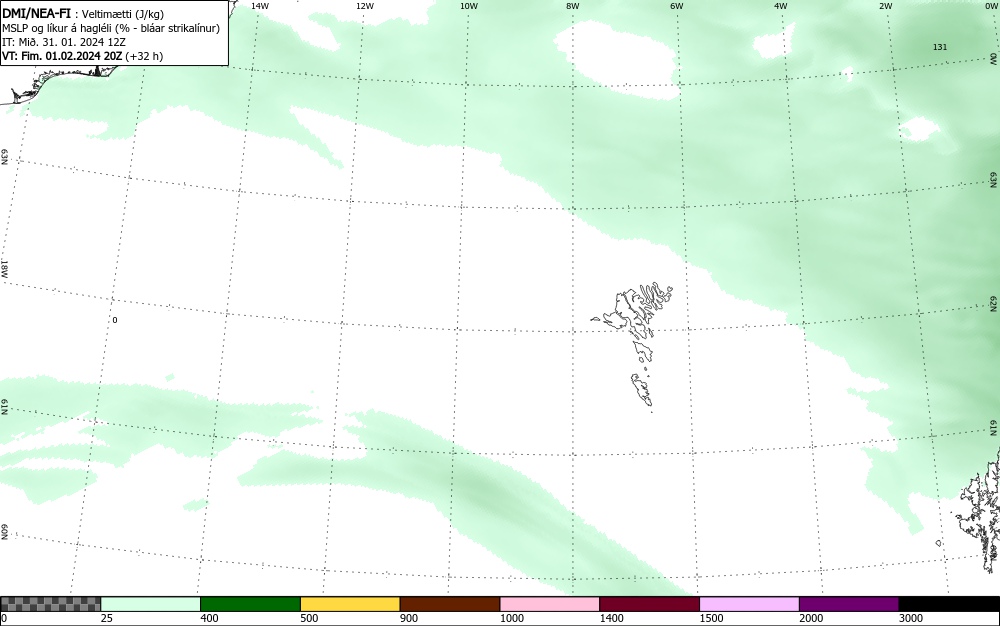Select the 'VT: Fim. 01.02.2024 20Z (+32 h)' line

click(x=82, y=56)
